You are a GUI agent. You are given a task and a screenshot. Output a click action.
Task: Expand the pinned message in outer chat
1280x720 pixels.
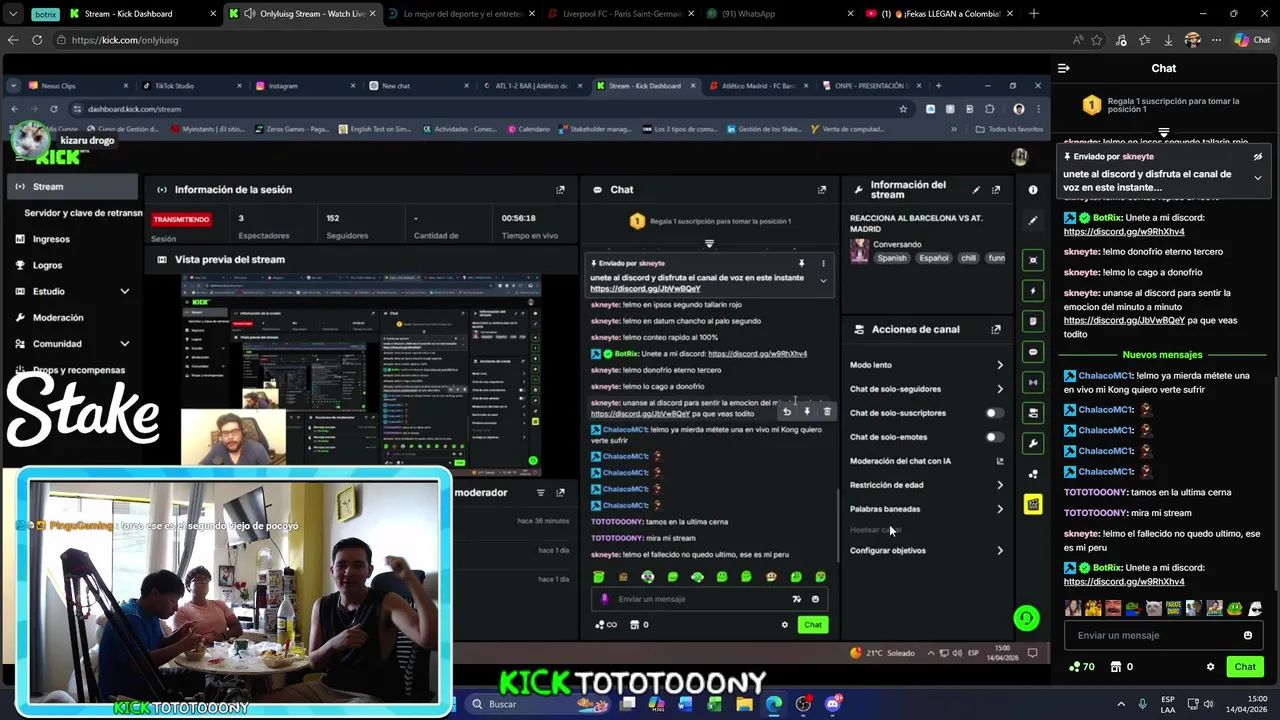tap(1258, 178)
